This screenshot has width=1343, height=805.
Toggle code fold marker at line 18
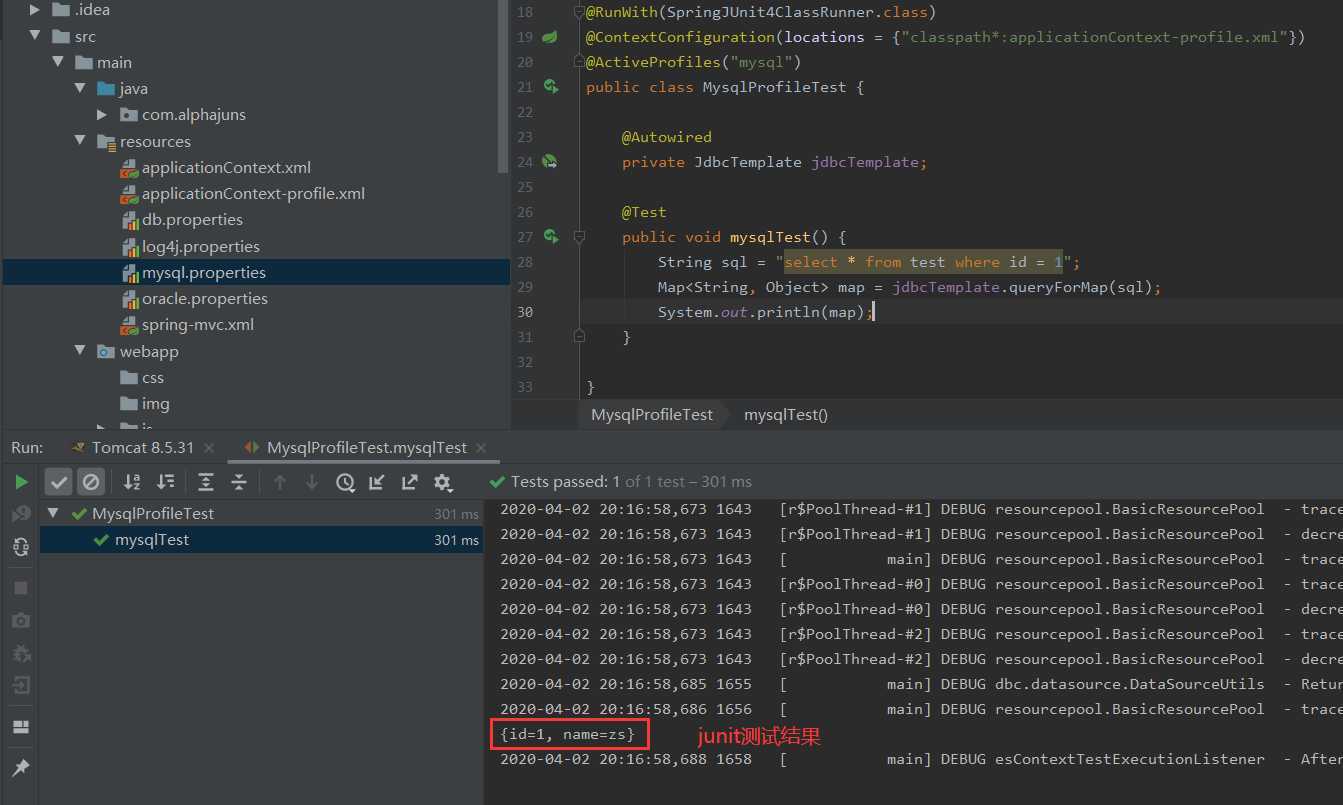(578, 12)
